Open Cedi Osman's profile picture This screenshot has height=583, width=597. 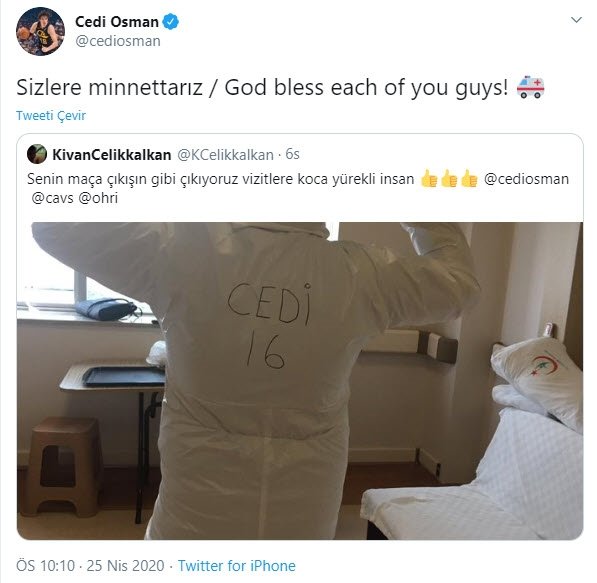(x=40, y=31)
